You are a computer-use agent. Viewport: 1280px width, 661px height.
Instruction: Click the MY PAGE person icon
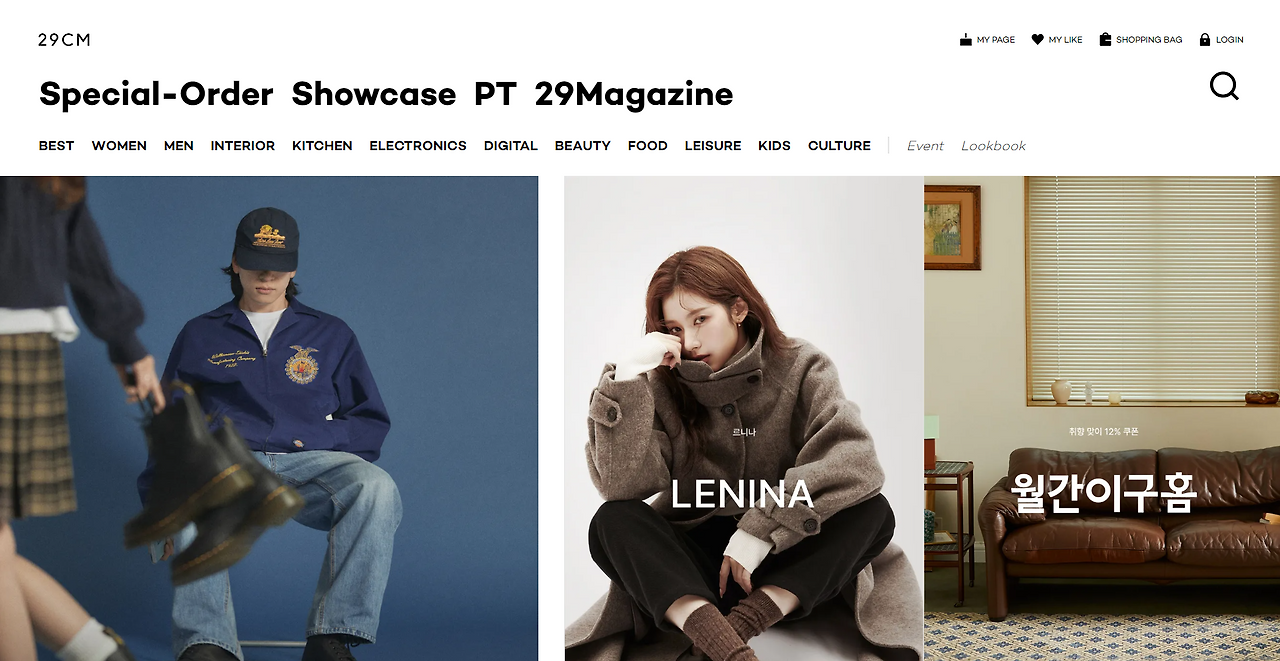pos(965,40)
